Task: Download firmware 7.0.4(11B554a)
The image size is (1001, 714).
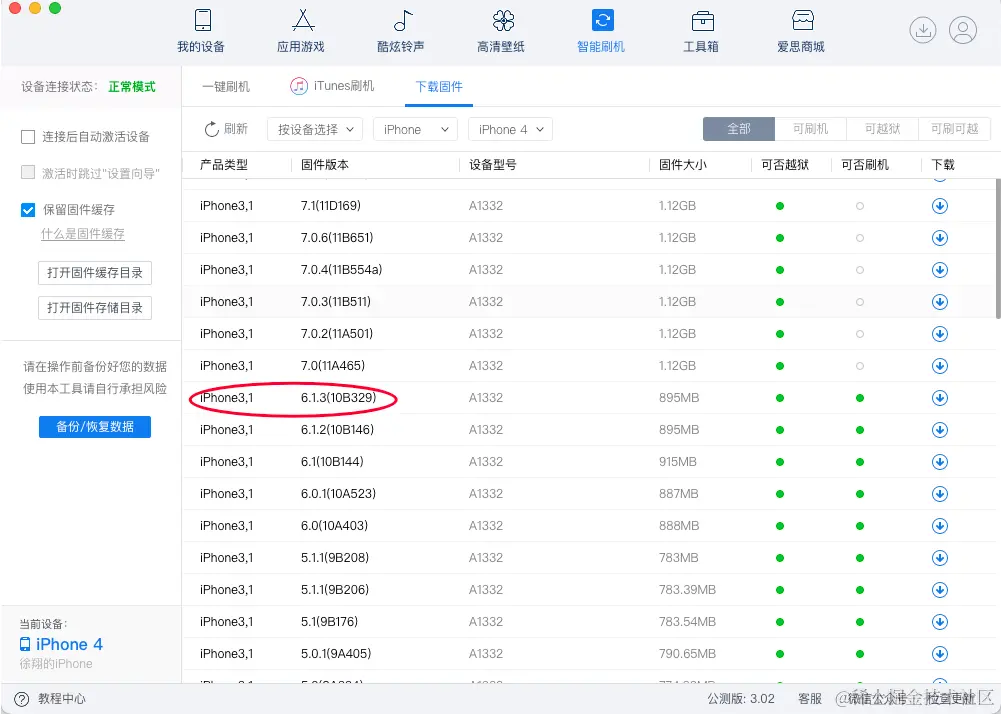Action: click(940, 270)
